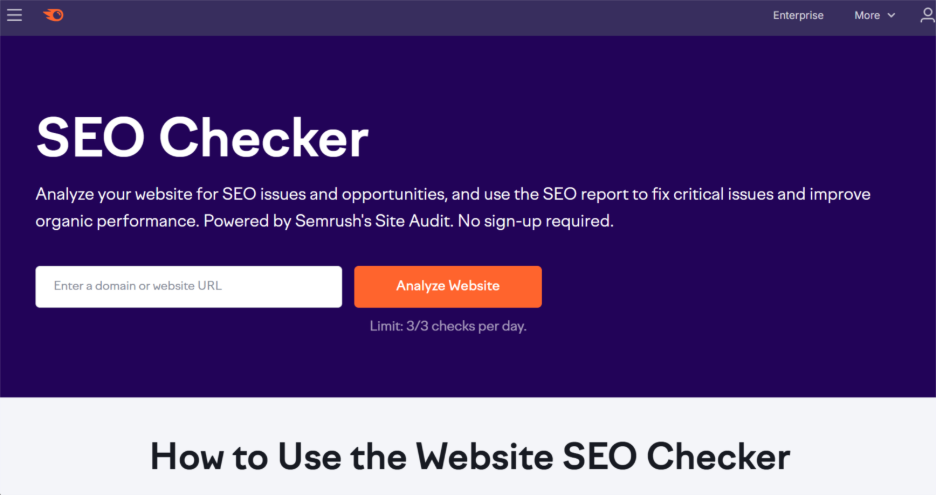Focus the domain or website URL field
The height and width of the screenshot is (495, 936).
(x=188, y=286)
